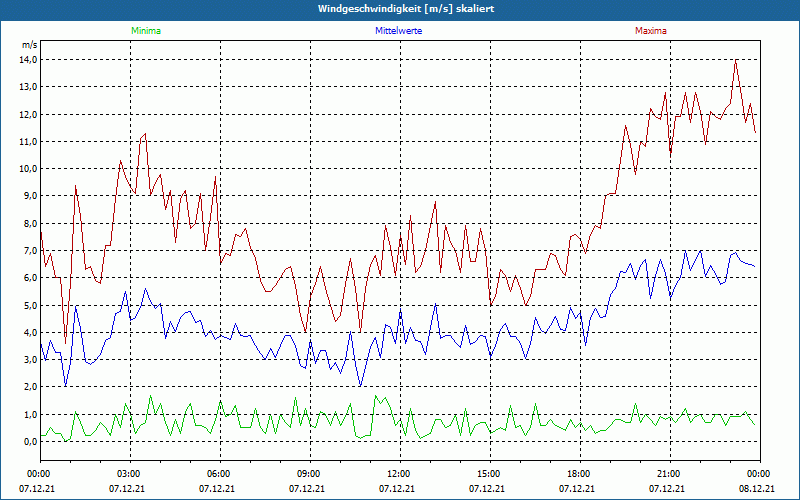
Task: Click the chart title Windgeschwindigkeit [m/s] skaliert
Action: pos(406,9)
